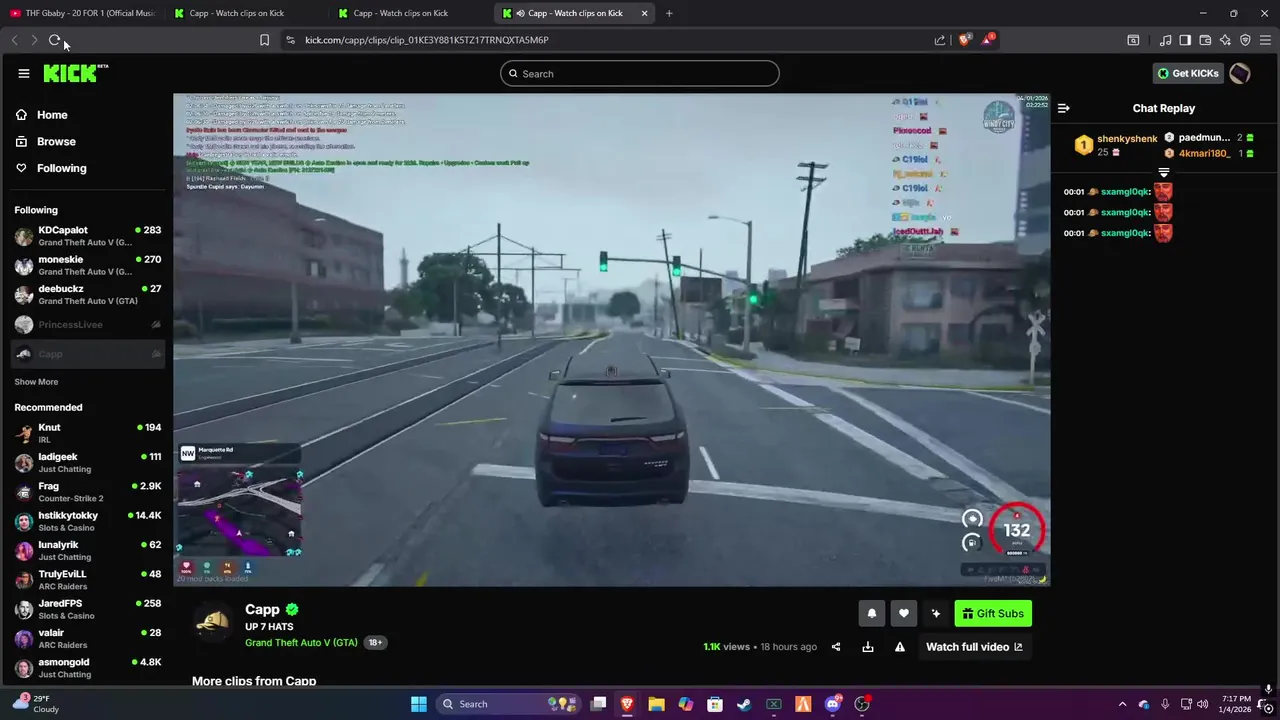Go to Home in the sidebar
The image size is (1280, 720).
[41, 115]
